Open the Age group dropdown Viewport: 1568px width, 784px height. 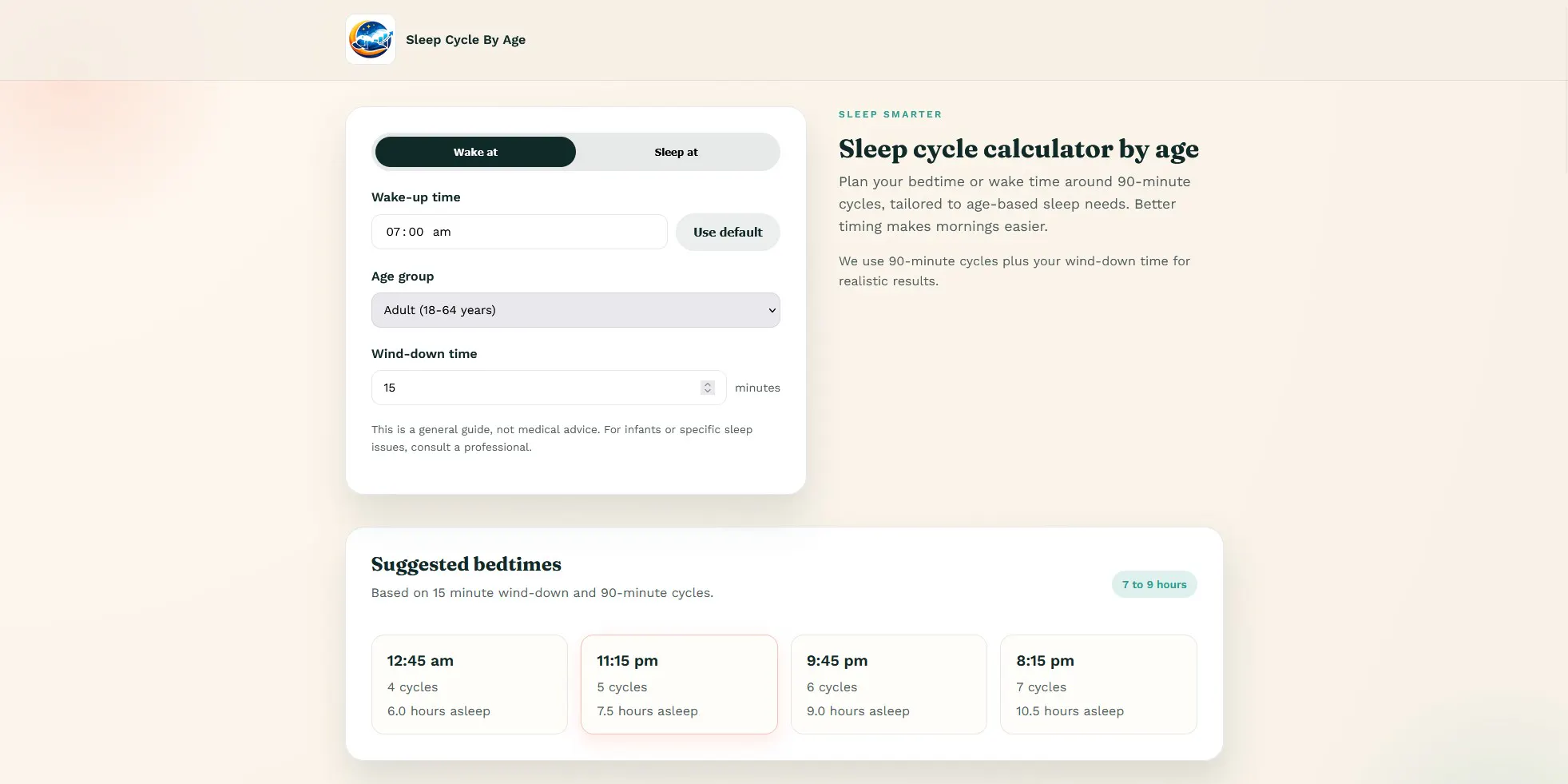click(x=576, y=310)
